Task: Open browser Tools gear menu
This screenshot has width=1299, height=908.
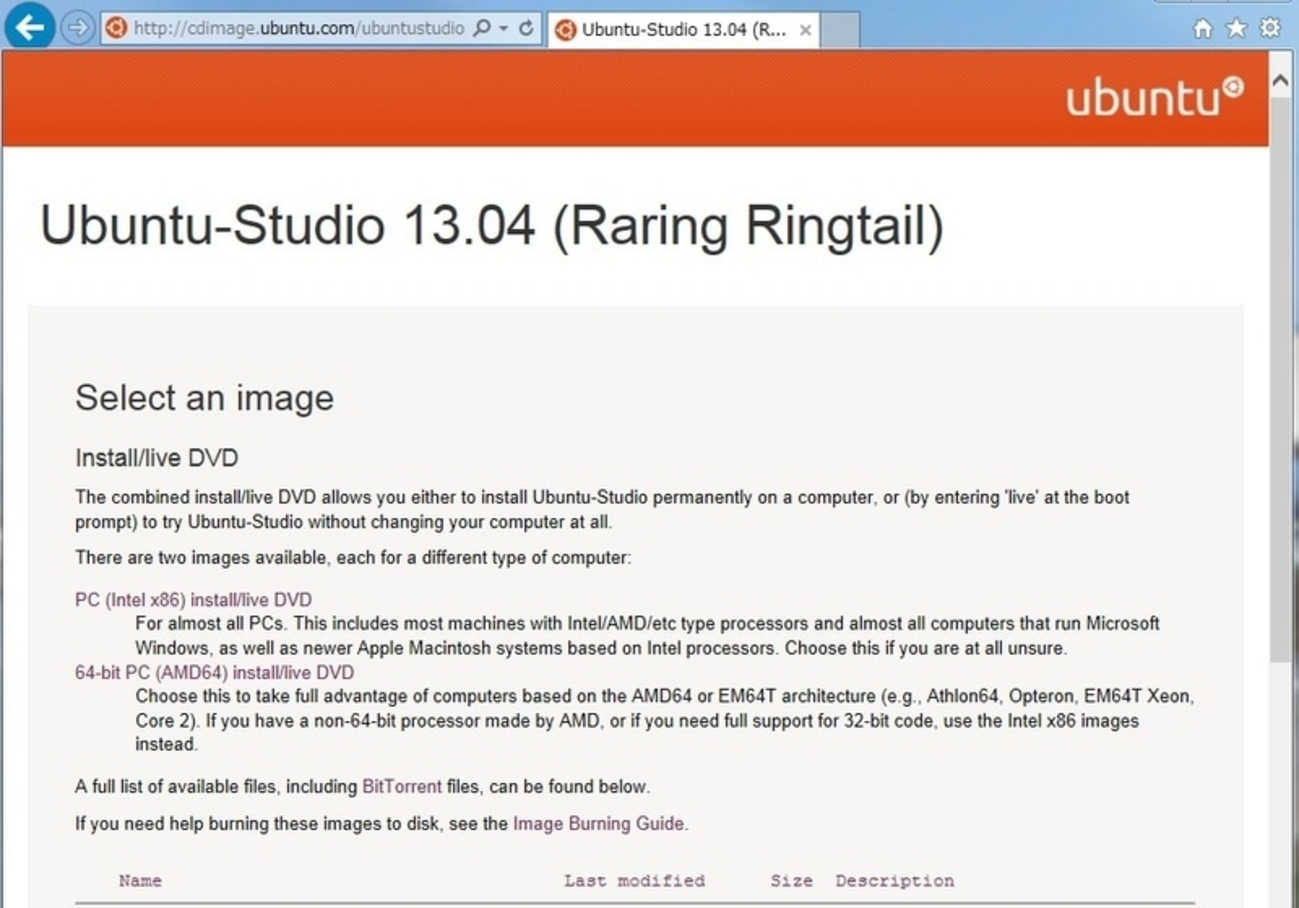Action: [x=1270, y=28]
